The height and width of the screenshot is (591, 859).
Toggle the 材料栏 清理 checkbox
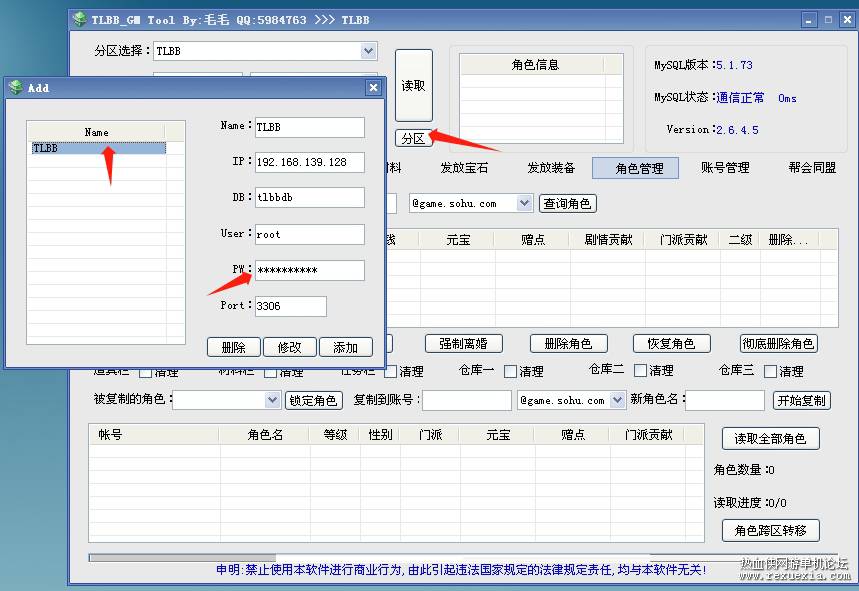(x=270, y=372)
